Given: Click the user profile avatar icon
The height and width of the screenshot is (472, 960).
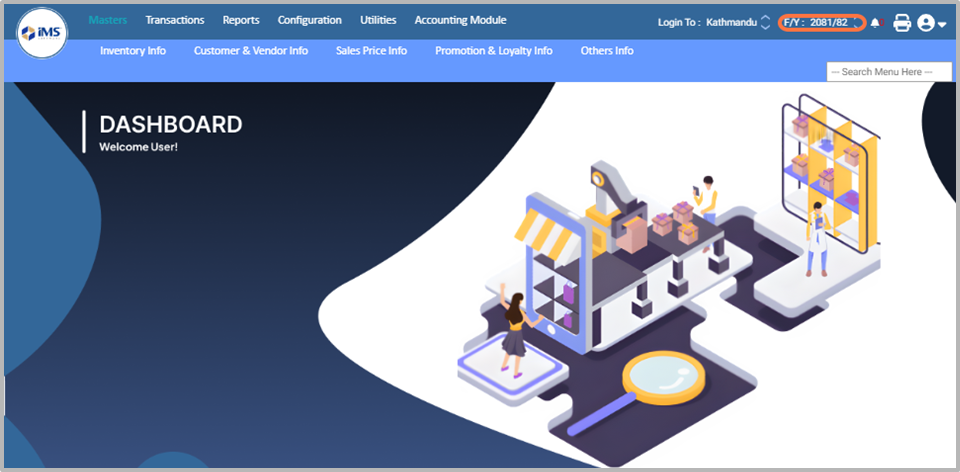Looking at the screenshot, I should click(x=926, y=23).
